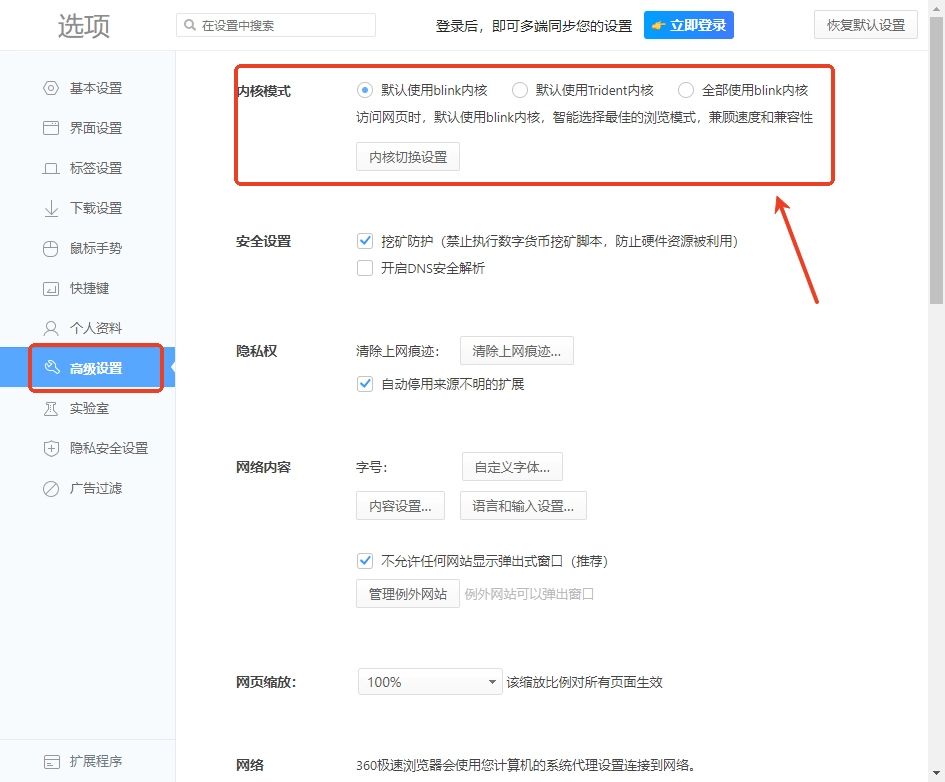Click the 扩展程序 icon at sidebar bottom
Screen dimensions: 945x782
coord(51,761)
